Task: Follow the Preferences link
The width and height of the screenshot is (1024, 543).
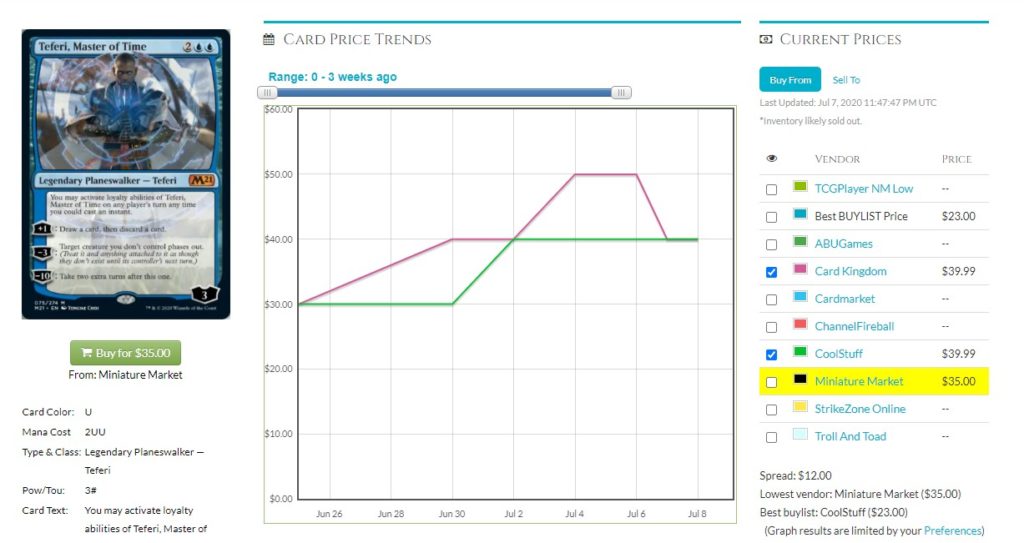Action: (x=952, y=531)
